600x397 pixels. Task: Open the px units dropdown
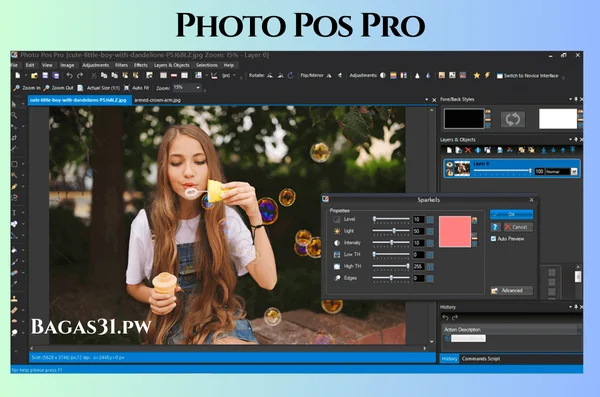click(x=234, y=75)
